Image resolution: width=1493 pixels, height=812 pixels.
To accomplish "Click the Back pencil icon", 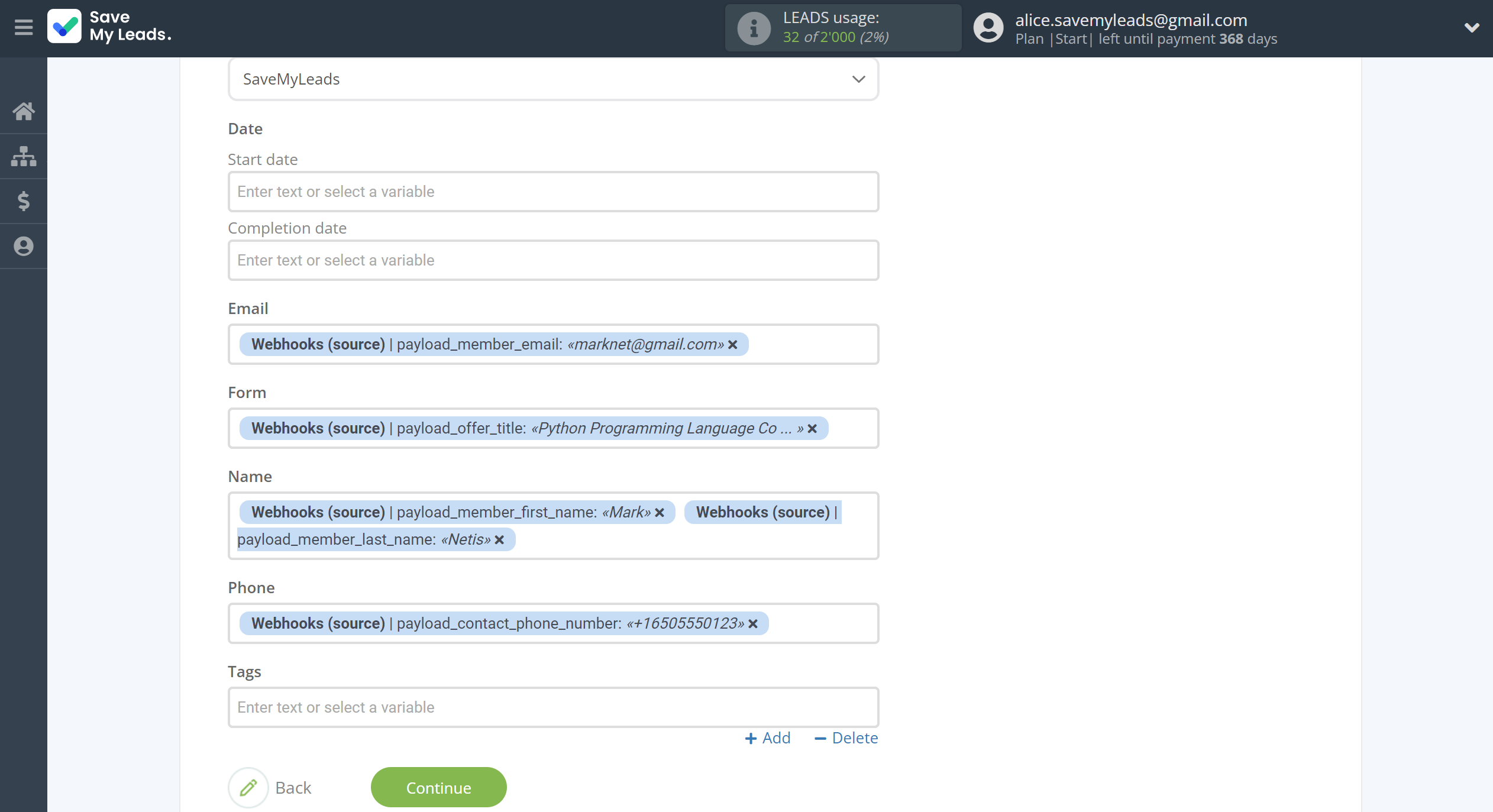I will coord(248,787).
